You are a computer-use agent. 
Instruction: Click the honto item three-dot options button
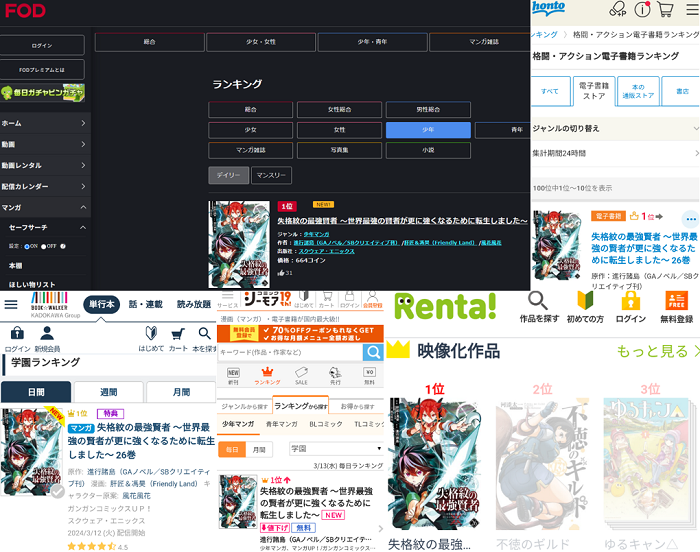click(691, 219)
